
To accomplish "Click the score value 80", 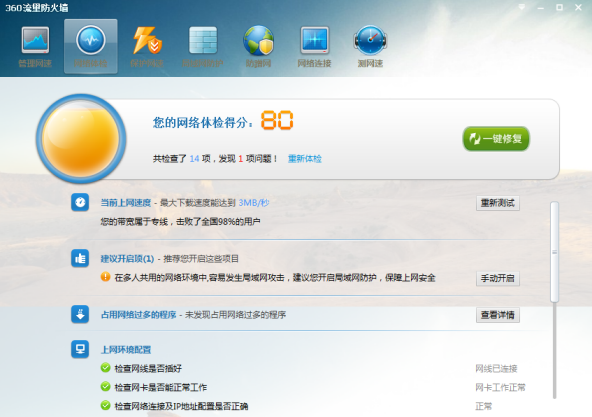I will pyautogui.click(x=277, y=120).
